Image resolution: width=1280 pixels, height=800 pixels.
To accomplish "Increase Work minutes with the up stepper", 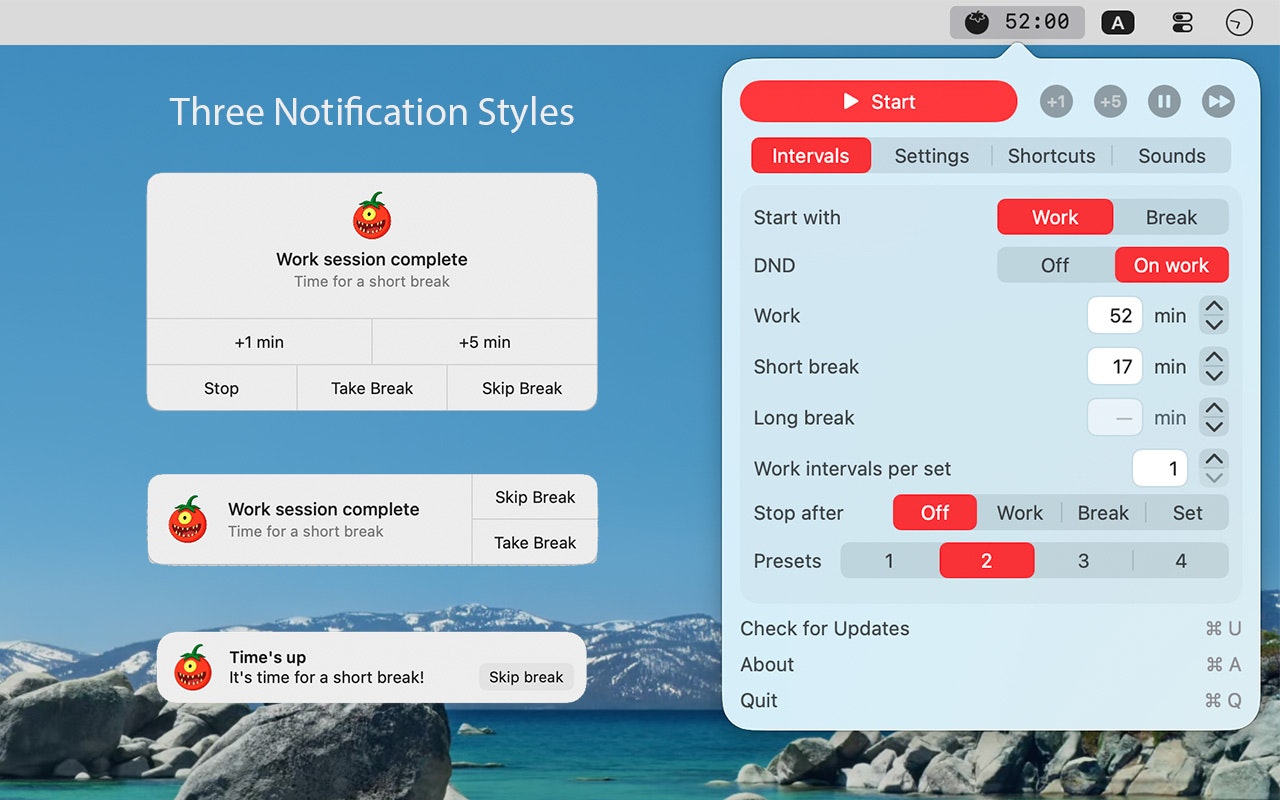I will 1214,308.
